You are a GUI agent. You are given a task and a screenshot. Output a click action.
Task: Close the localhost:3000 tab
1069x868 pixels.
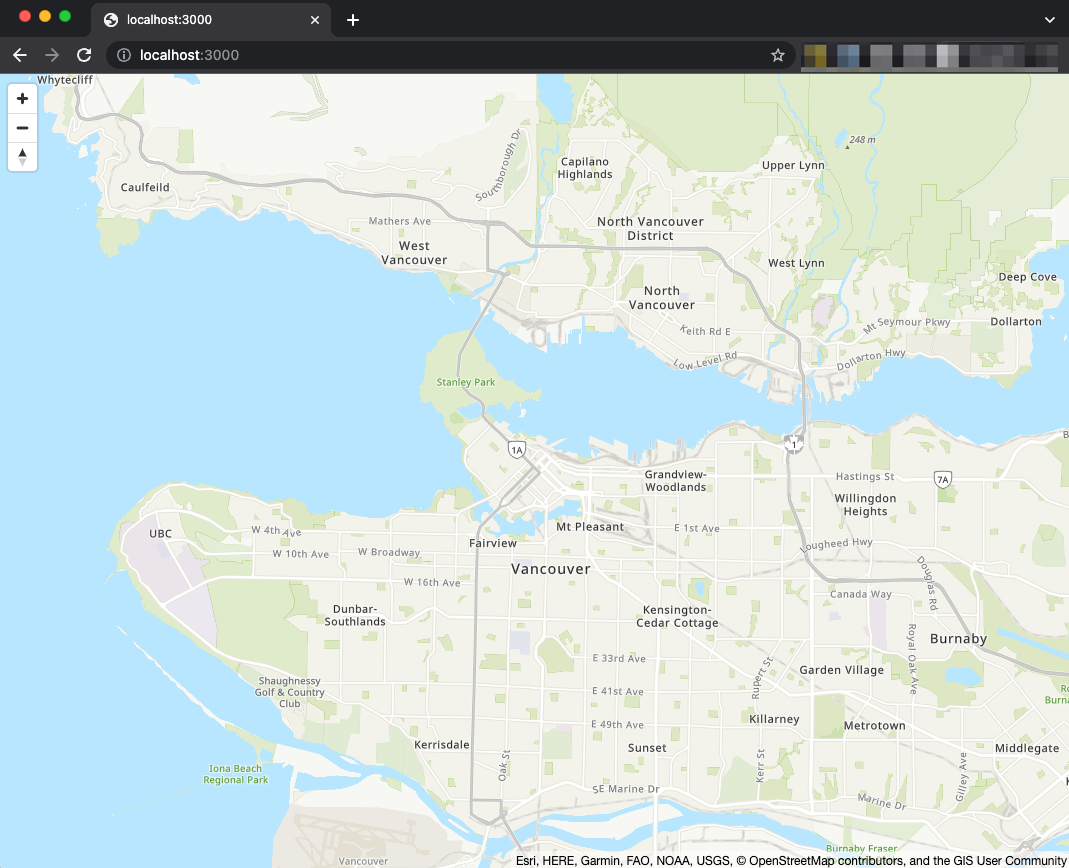315,19
